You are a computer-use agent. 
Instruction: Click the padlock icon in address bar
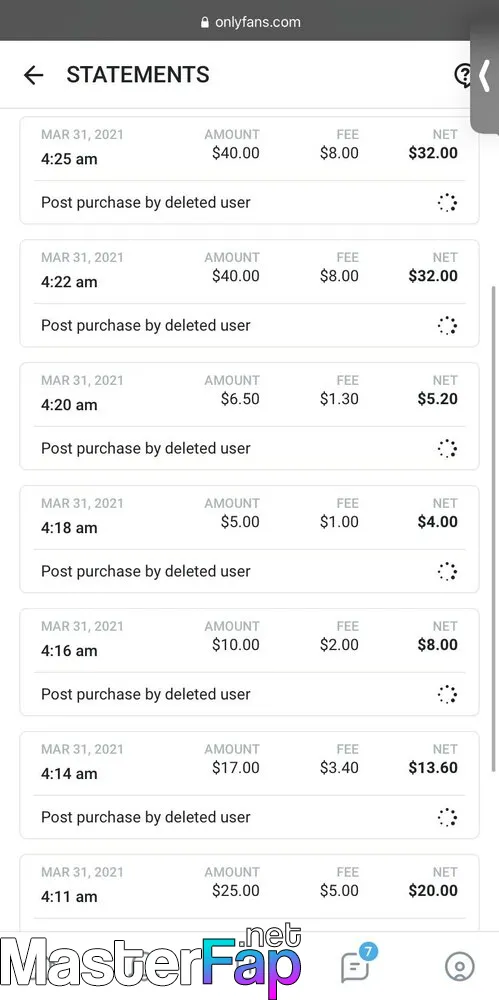click(x=205, y=22)
